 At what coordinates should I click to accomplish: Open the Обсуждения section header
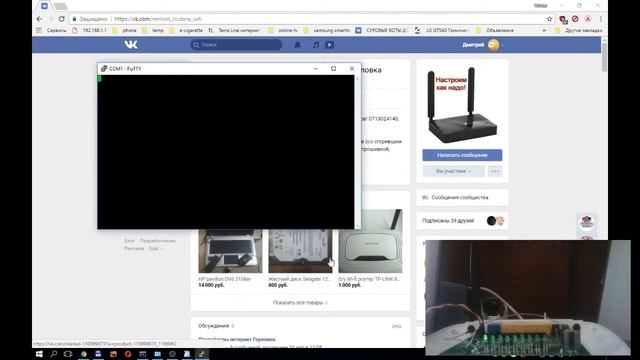214,326
